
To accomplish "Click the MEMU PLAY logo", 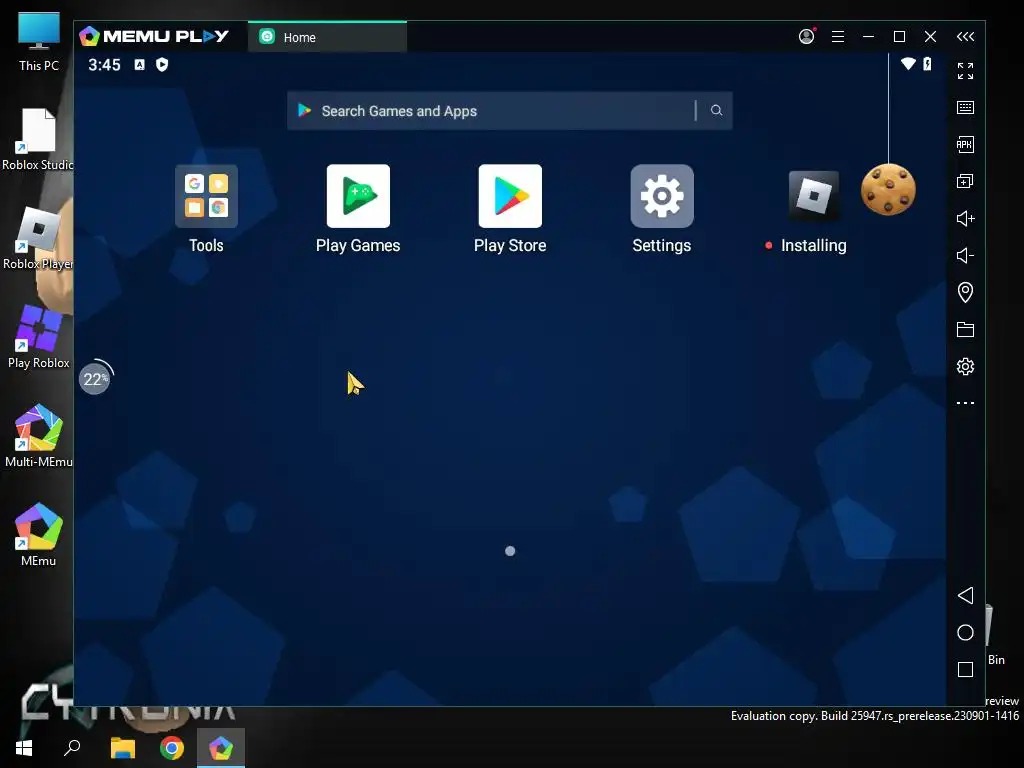I will tap(154, 36).
